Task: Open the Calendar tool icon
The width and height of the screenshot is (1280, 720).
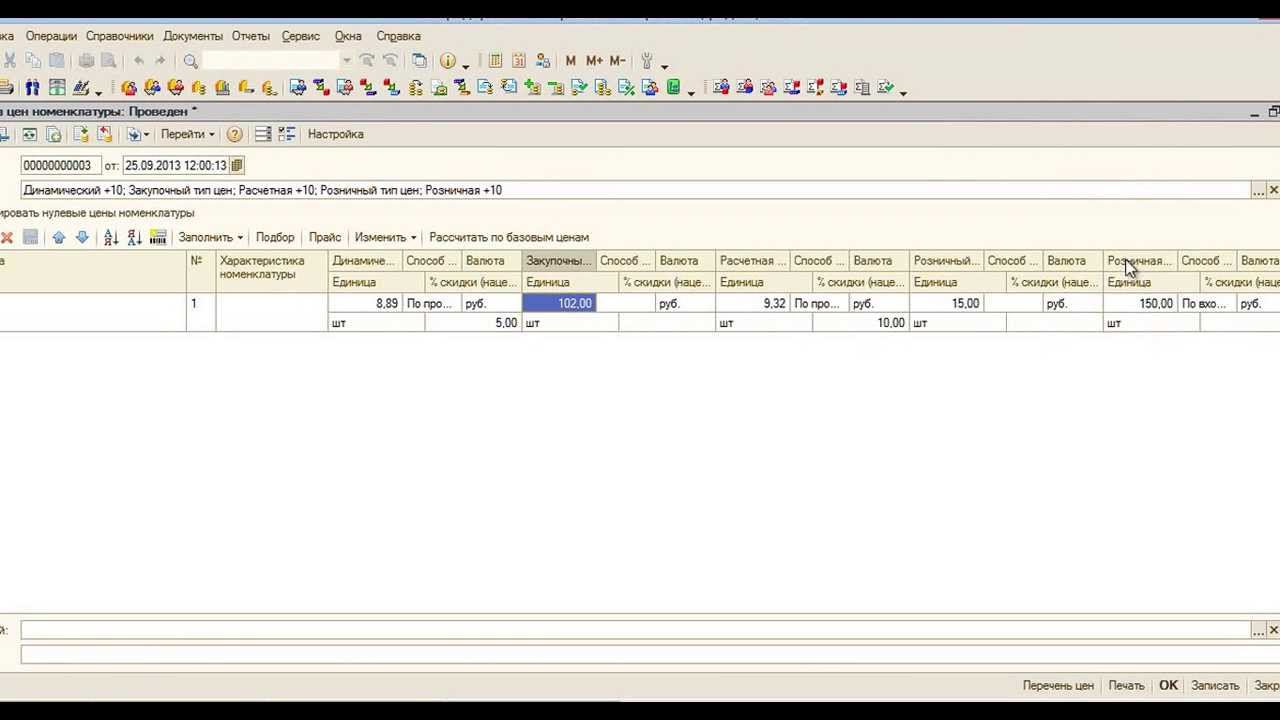Action: point(519,61)
